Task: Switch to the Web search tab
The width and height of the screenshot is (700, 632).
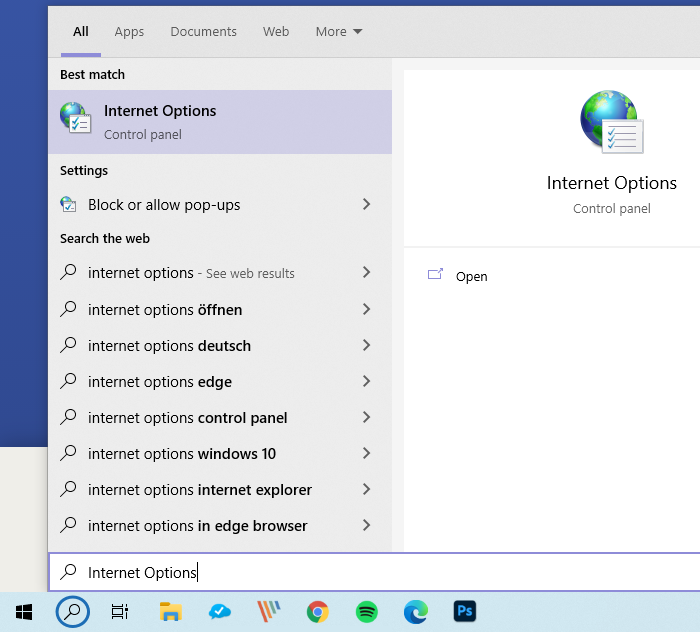Action: click(276, 32)
